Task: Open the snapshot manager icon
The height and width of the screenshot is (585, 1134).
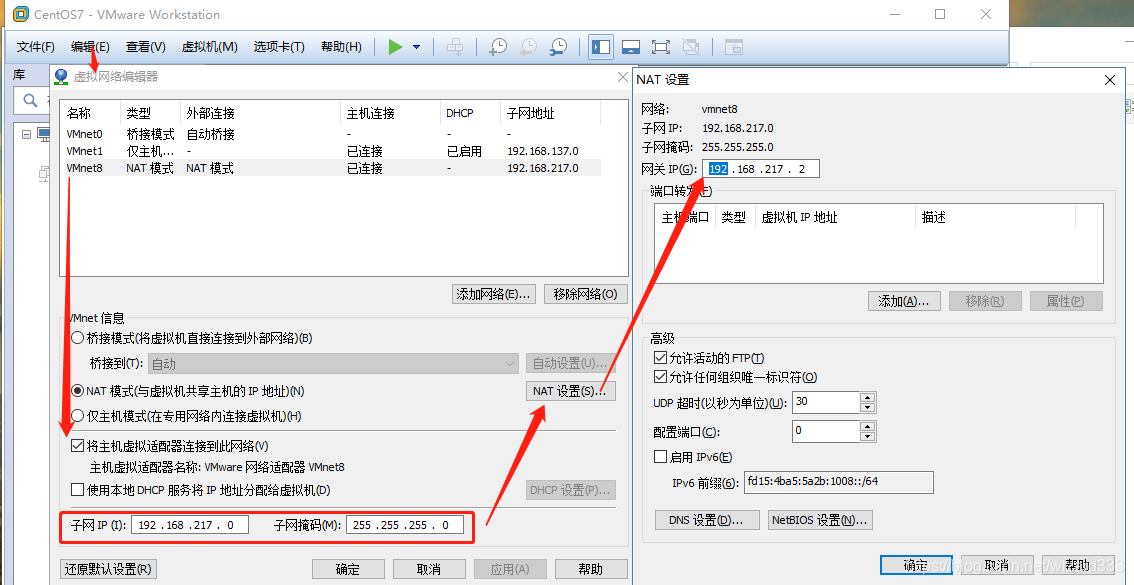Action: 558,47
